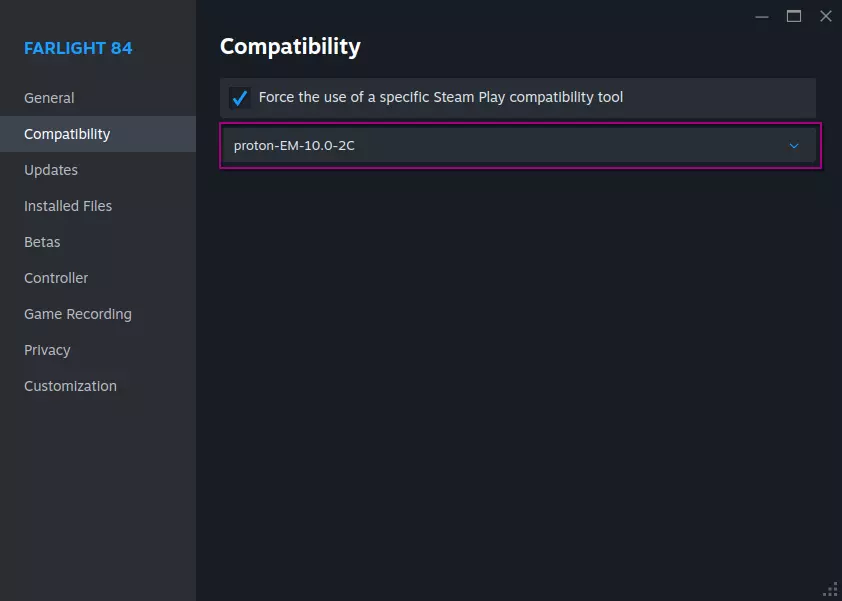The image size is (842, 601).
Task: Go to the Updates section
Action: point(51,170)
